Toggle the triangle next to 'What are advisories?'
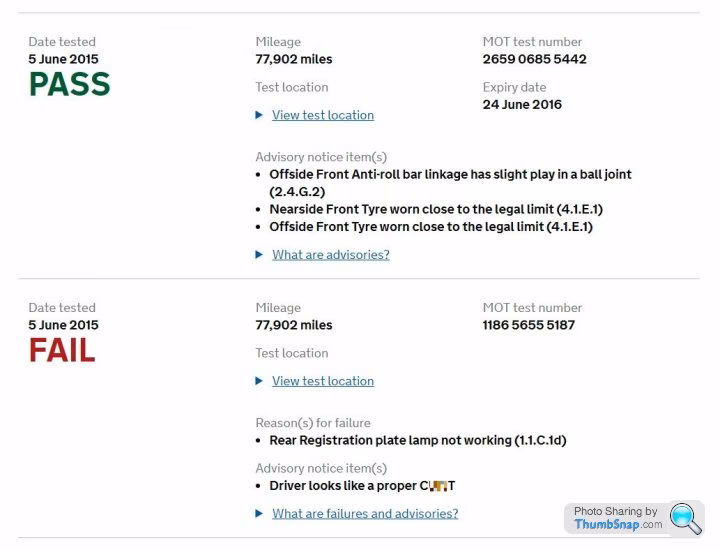This screenshot has width=720, height=550. 260,255
